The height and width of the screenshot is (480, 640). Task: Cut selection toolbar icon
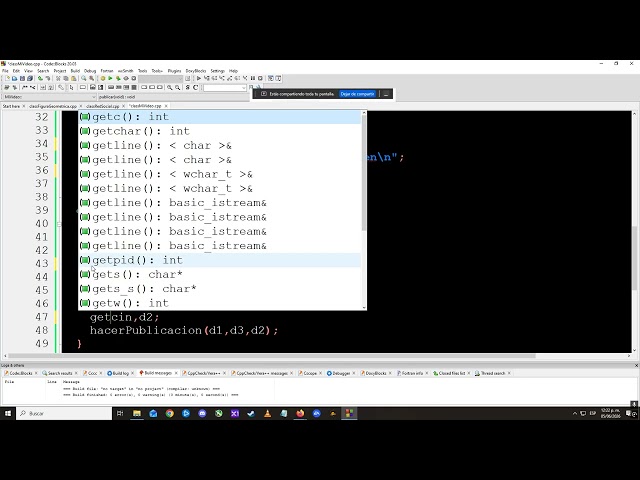(x=58, y=78)
